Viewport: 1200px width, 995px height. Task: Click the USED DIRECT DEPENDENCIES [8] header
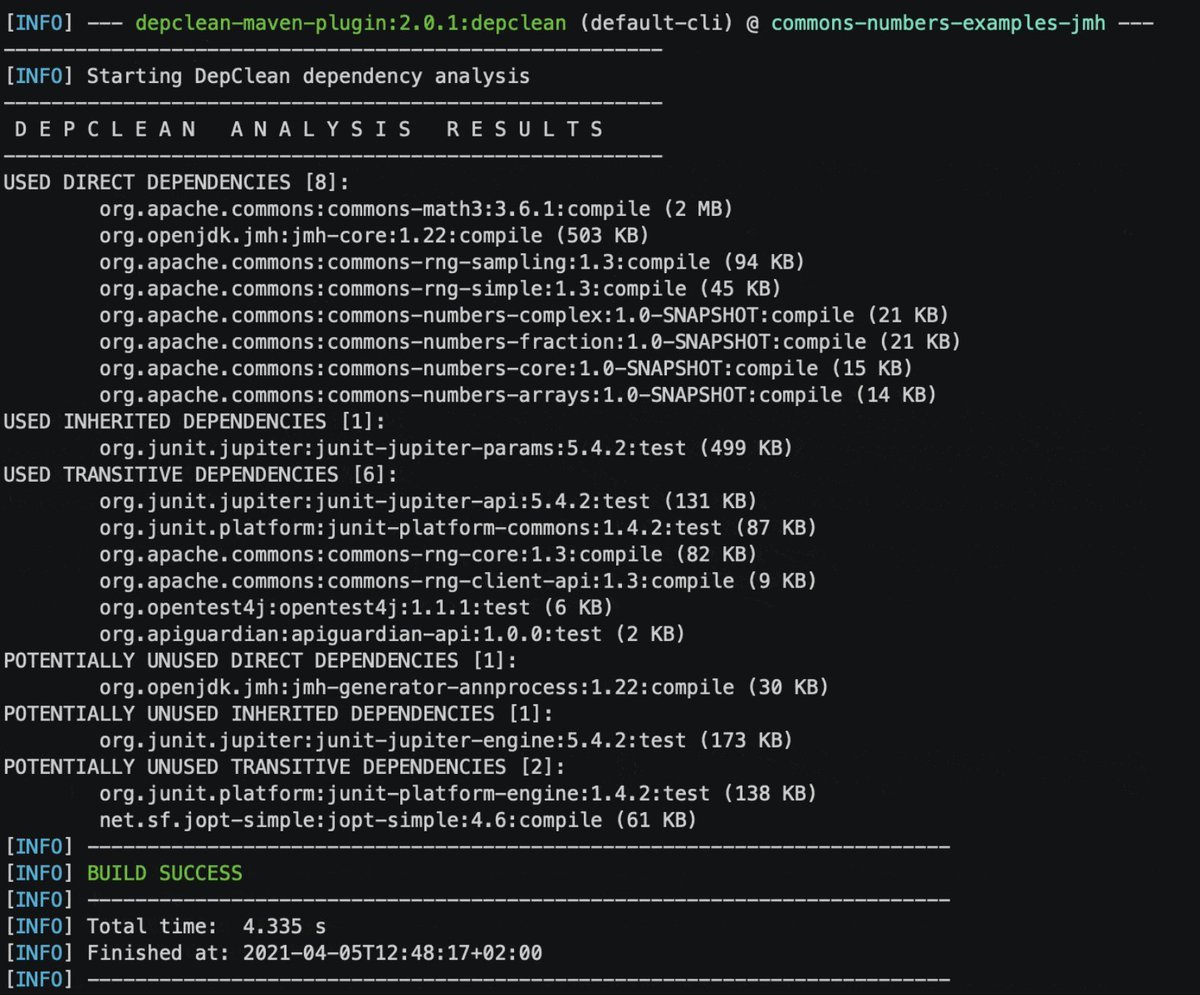[x=176, y=182]
